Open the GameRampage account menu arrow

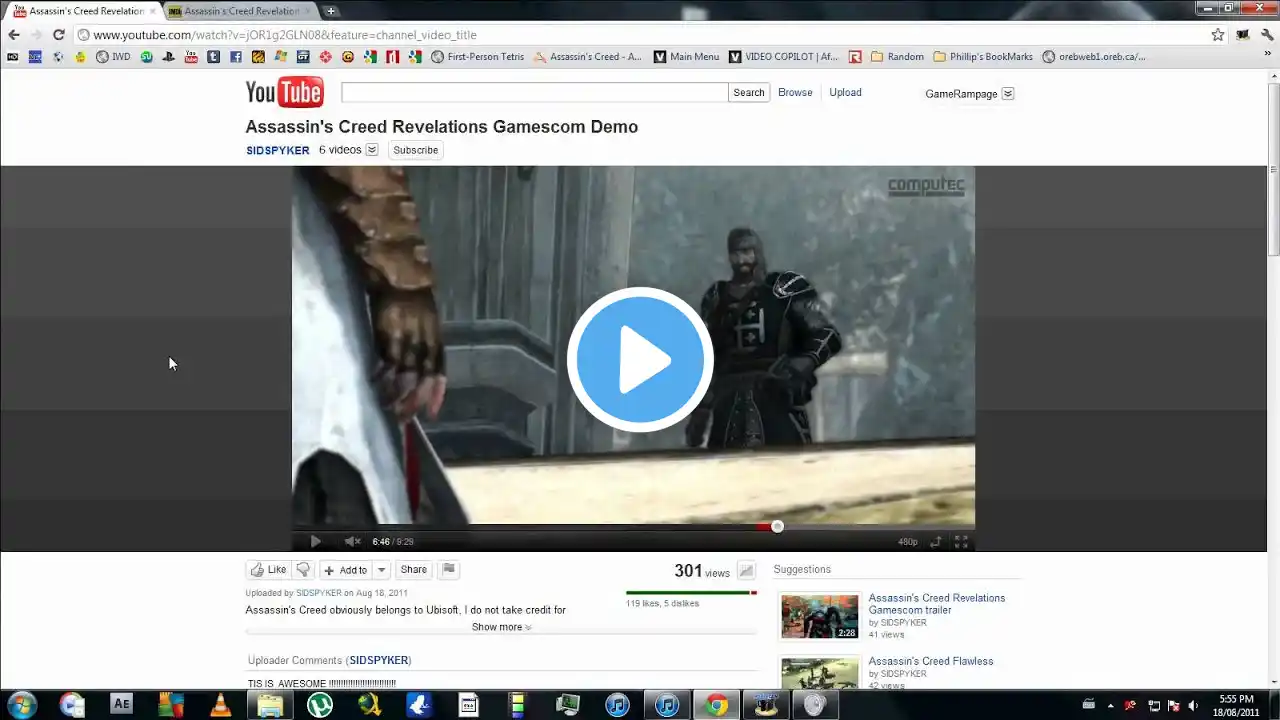pos(1008,94)
